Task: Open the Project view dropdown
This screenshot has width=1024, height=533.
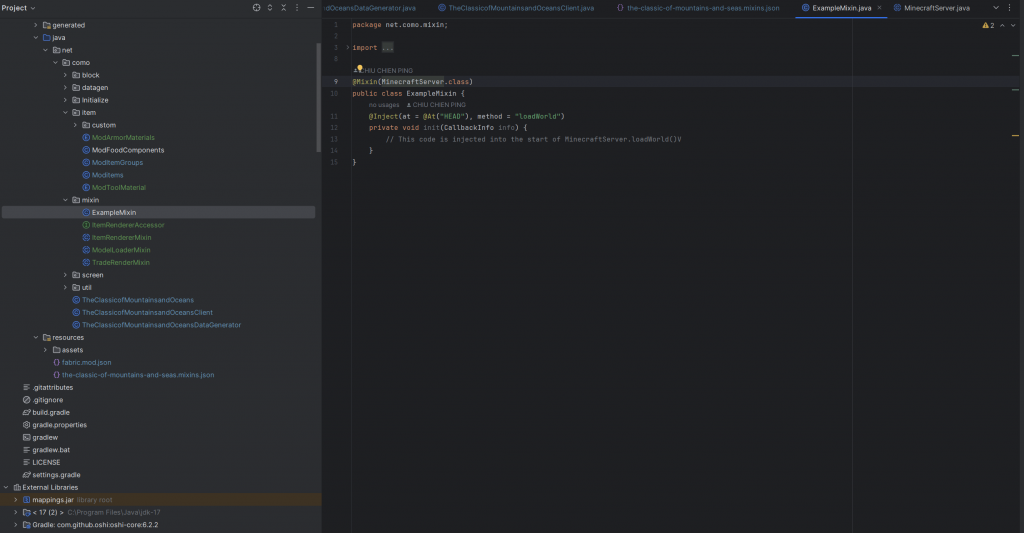Action: [18, 8]
